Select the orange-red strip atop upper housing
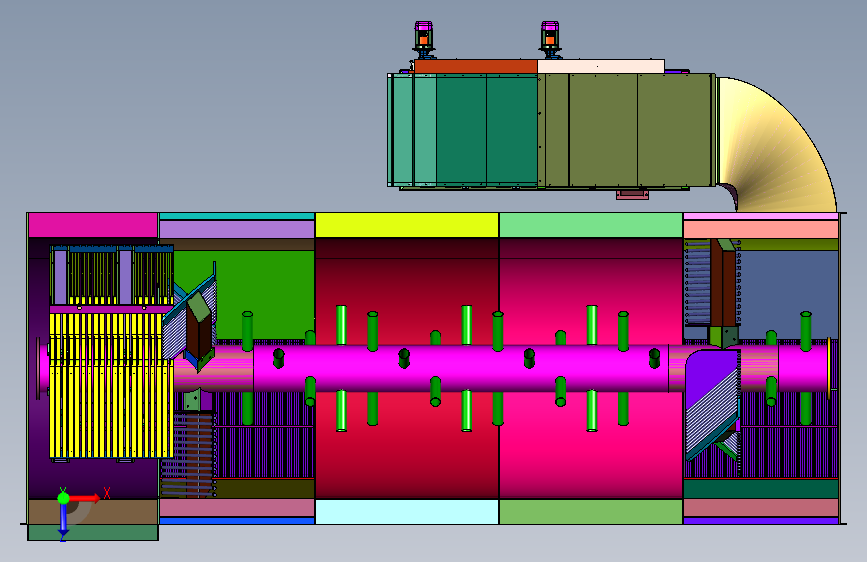867x562 pixels. tap(476, 67)
